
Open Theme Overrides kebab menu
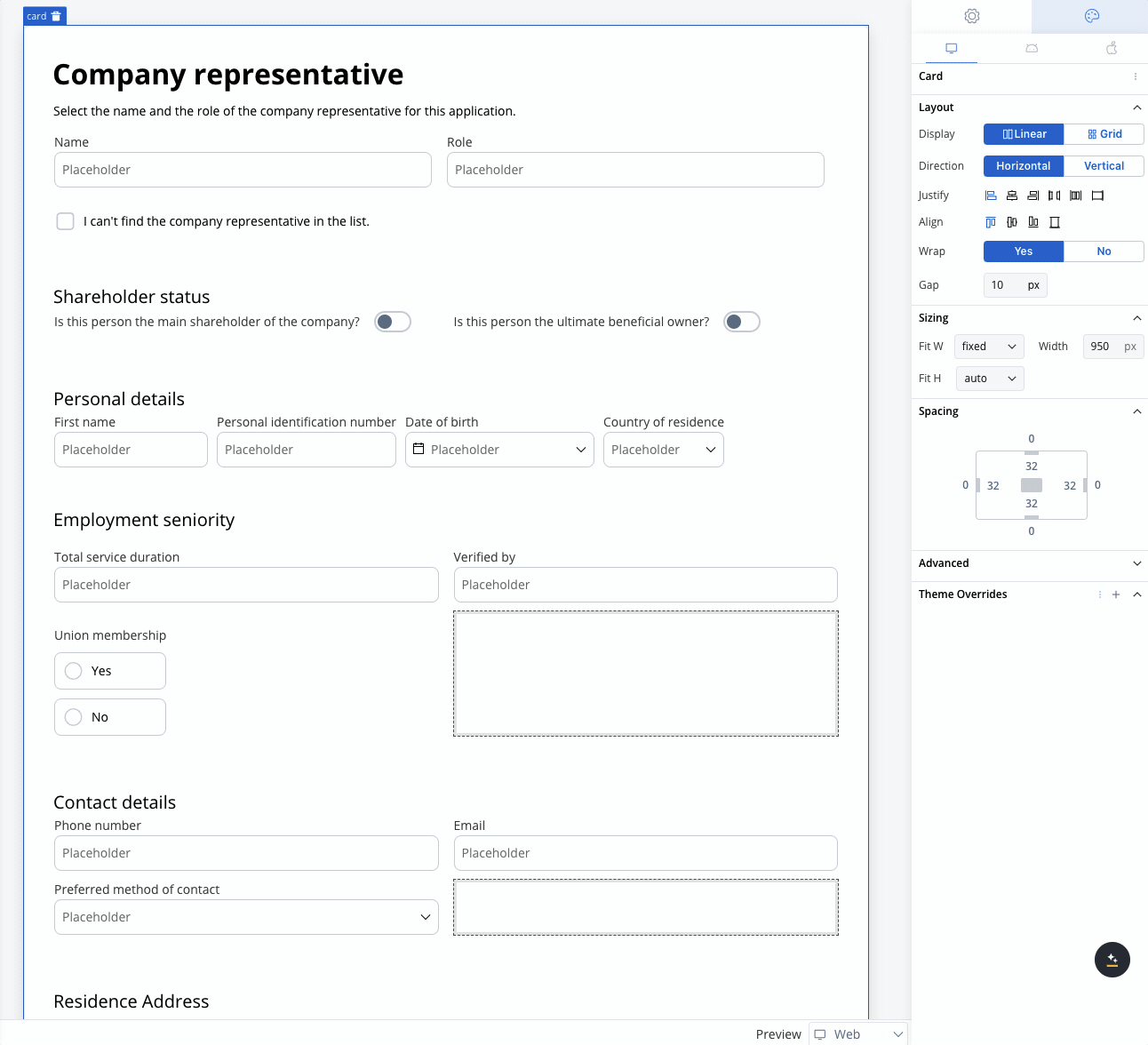click(1100, 594)
